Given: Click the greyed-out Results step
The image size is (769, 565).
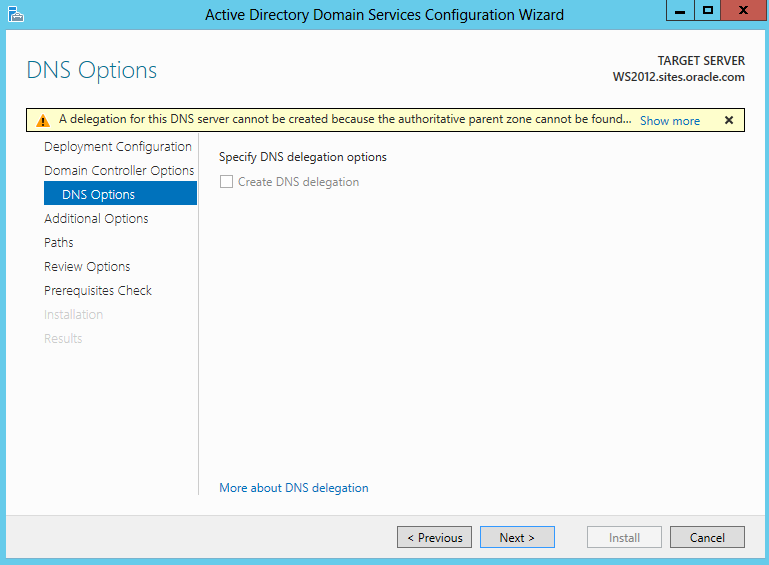Looking at the screenshot, I should pos(63,339).
